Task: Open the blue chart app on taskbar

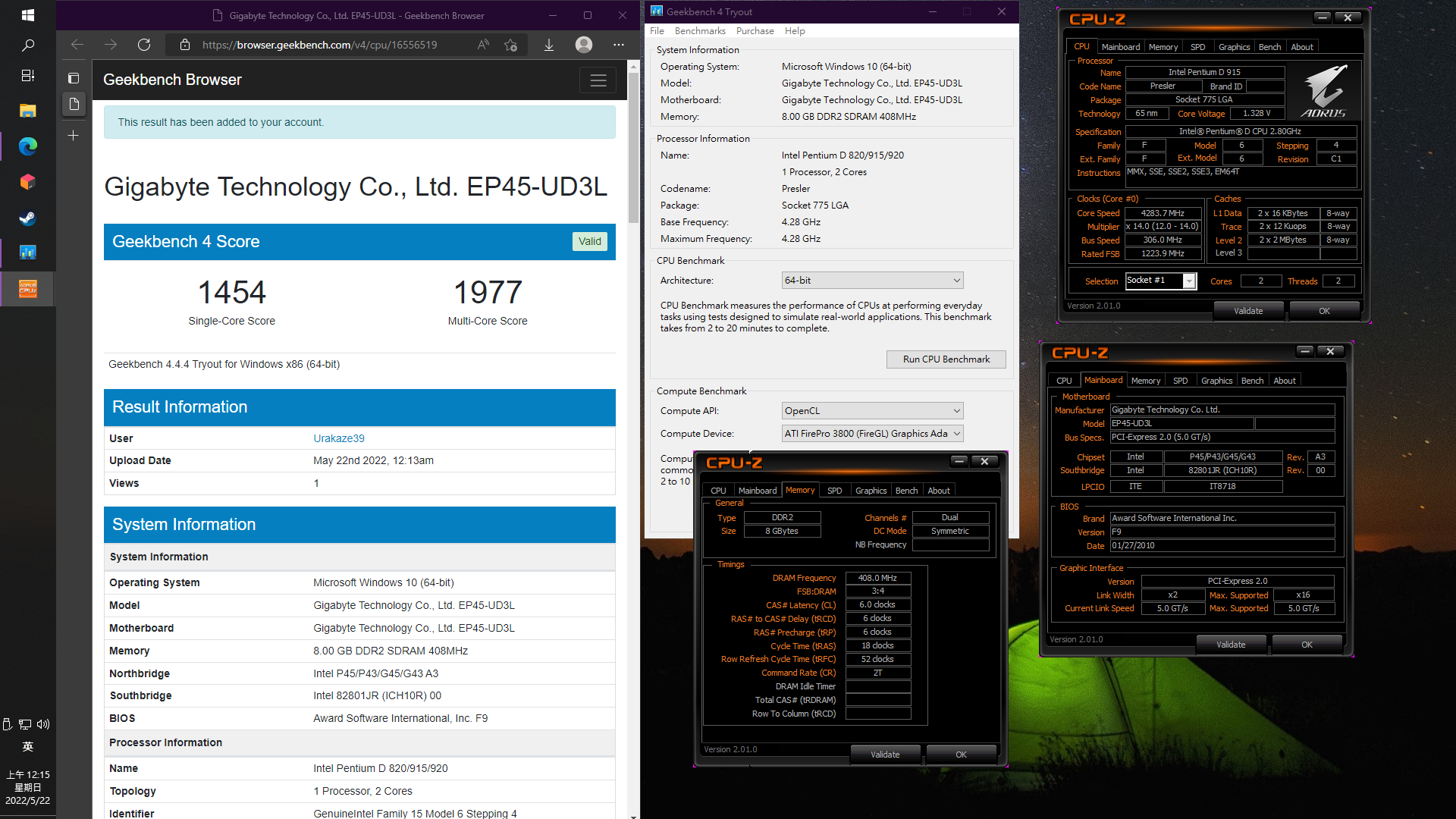Action: pos(27,253)
